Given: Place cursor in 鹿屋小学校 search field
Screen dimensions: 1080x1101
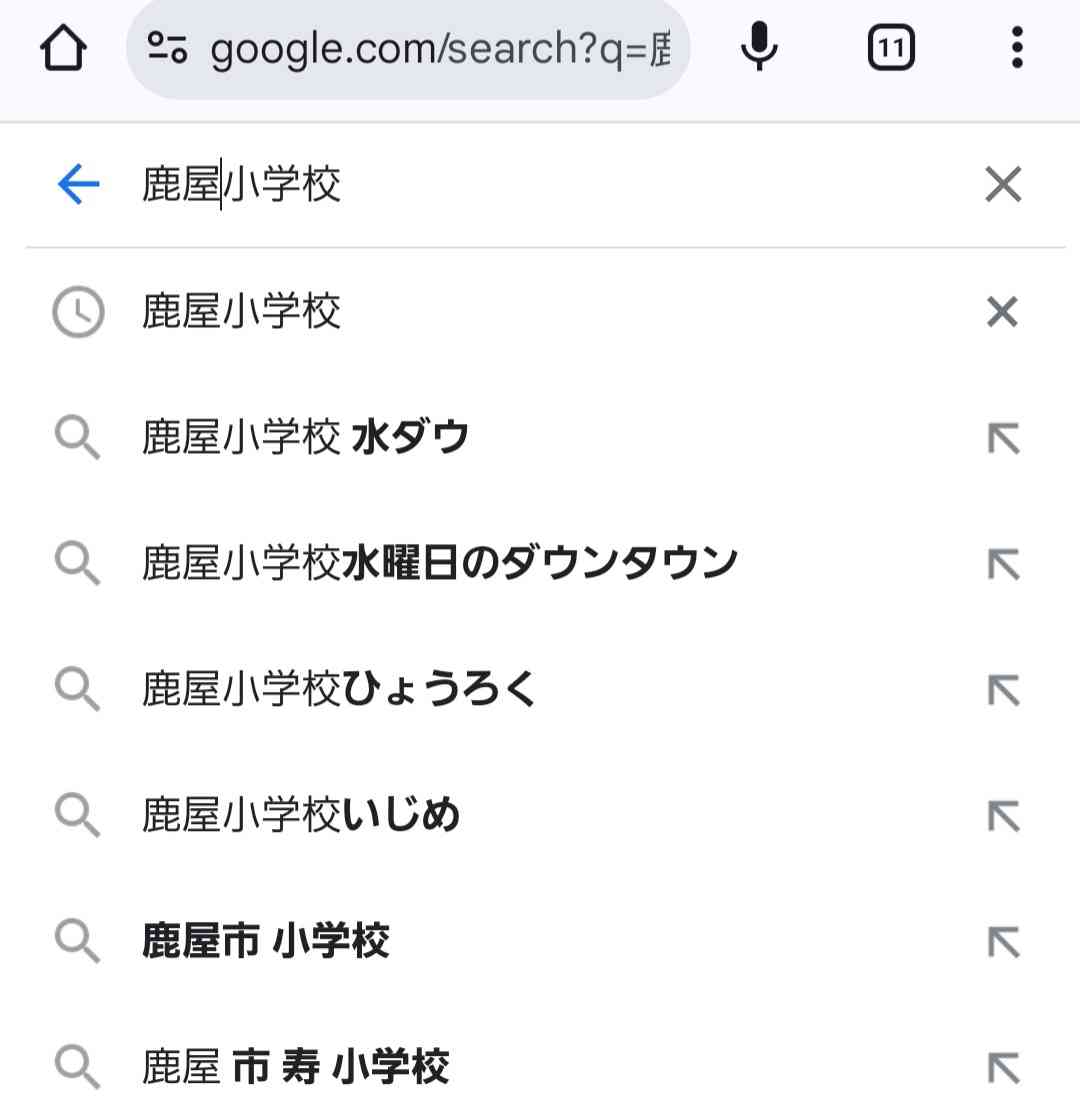Looking at the screenshot, I should (548, 184).
